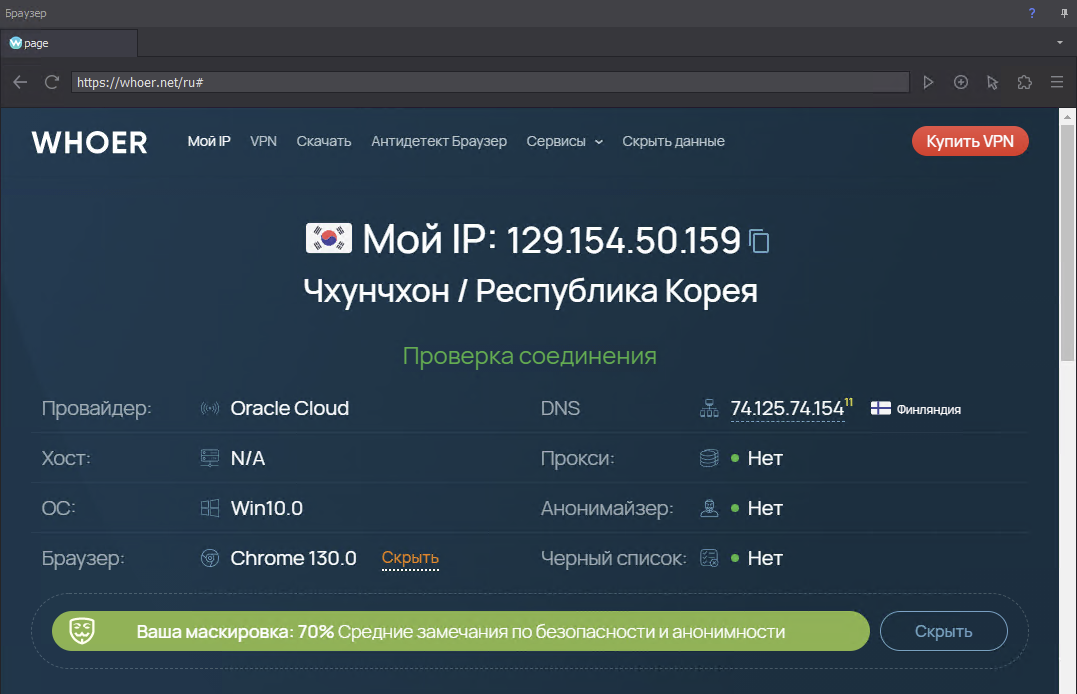
Task: Click the Финляндия country label
Action: point(929,410)
